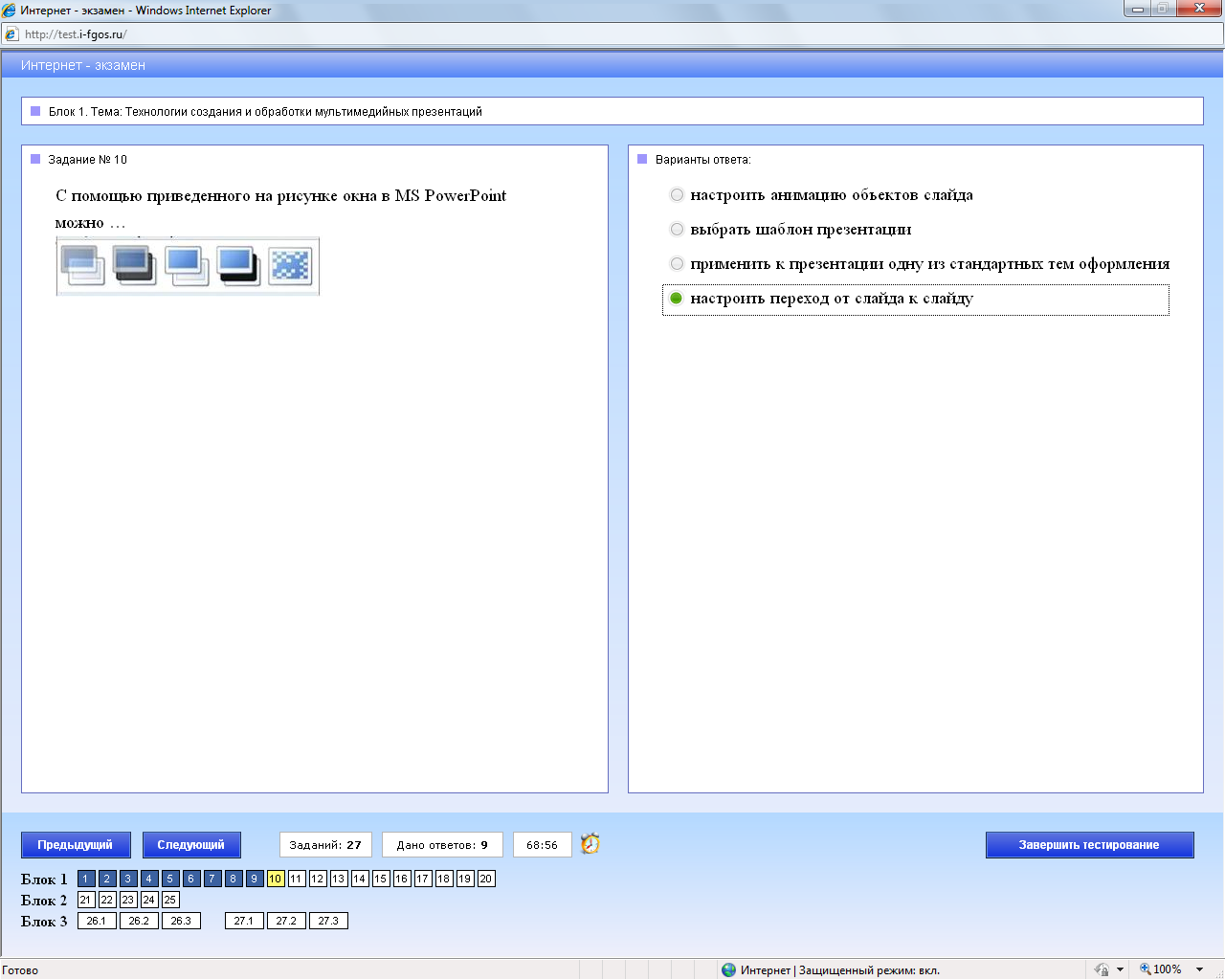Image resolution: width=1225 pixels, height=980 pixels.
Task: Click the 68:56 remaining time display
Action: (542, 845)
